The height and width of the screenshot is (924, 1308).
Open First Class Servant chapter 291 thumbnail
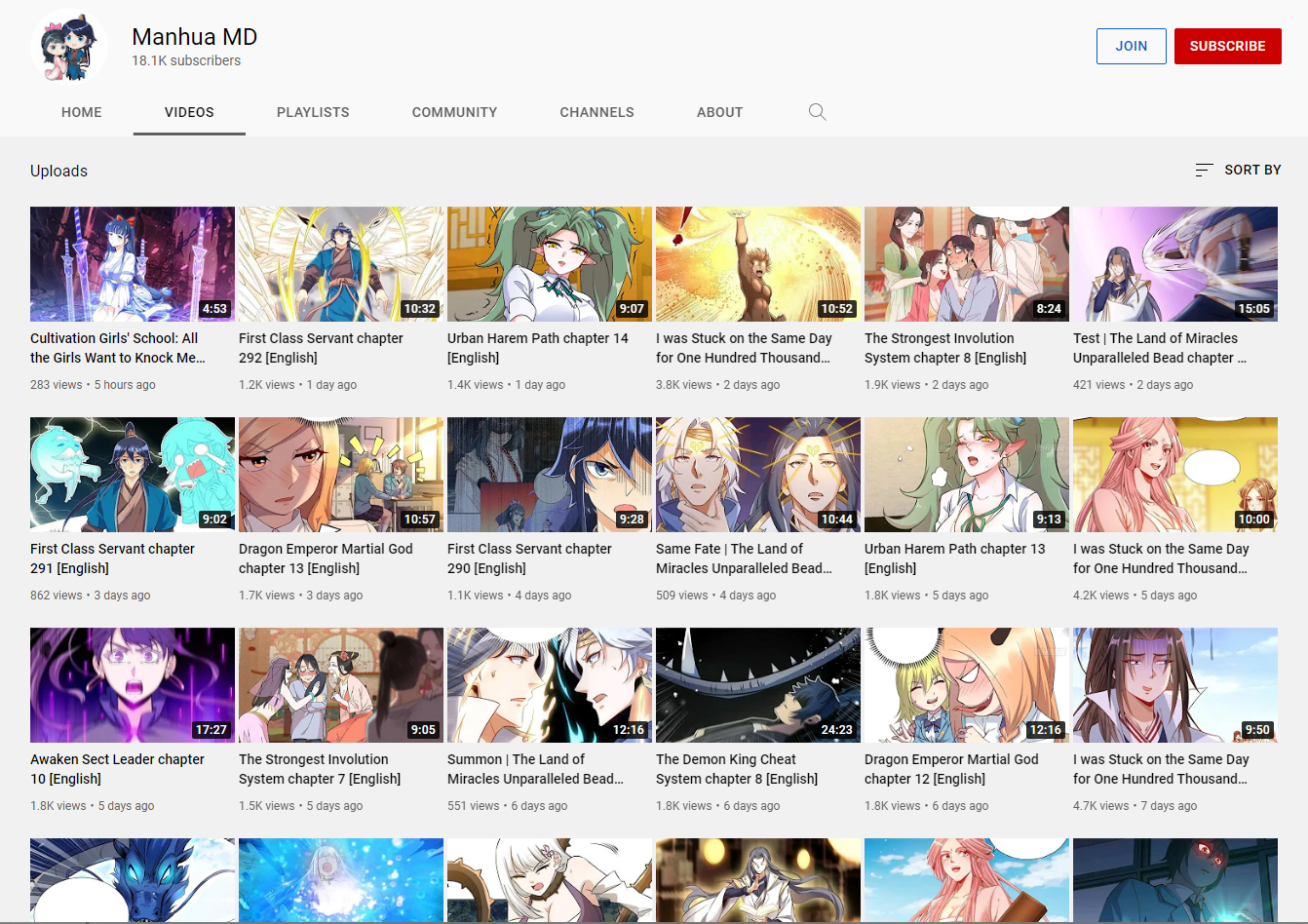coord(133,475)
